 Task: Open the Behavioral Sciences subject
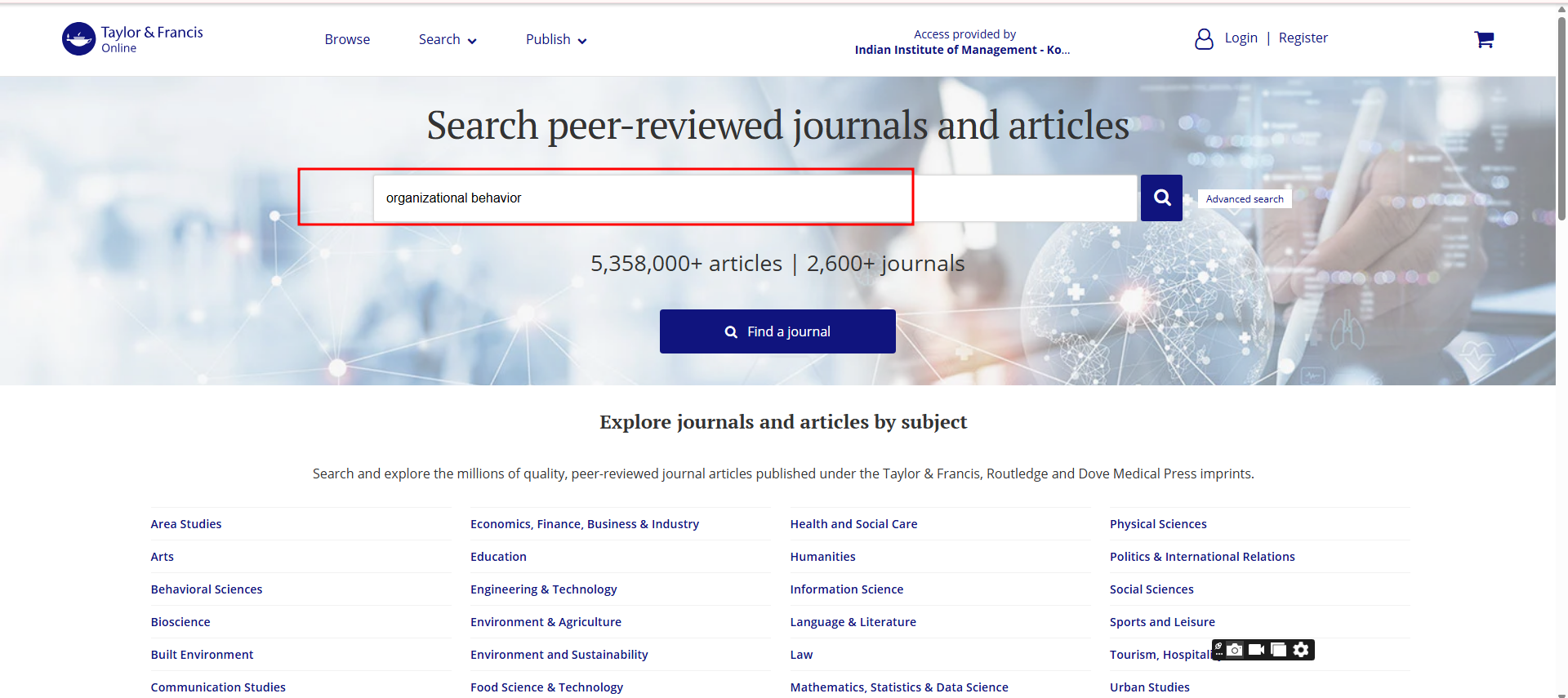coord(207,589)
